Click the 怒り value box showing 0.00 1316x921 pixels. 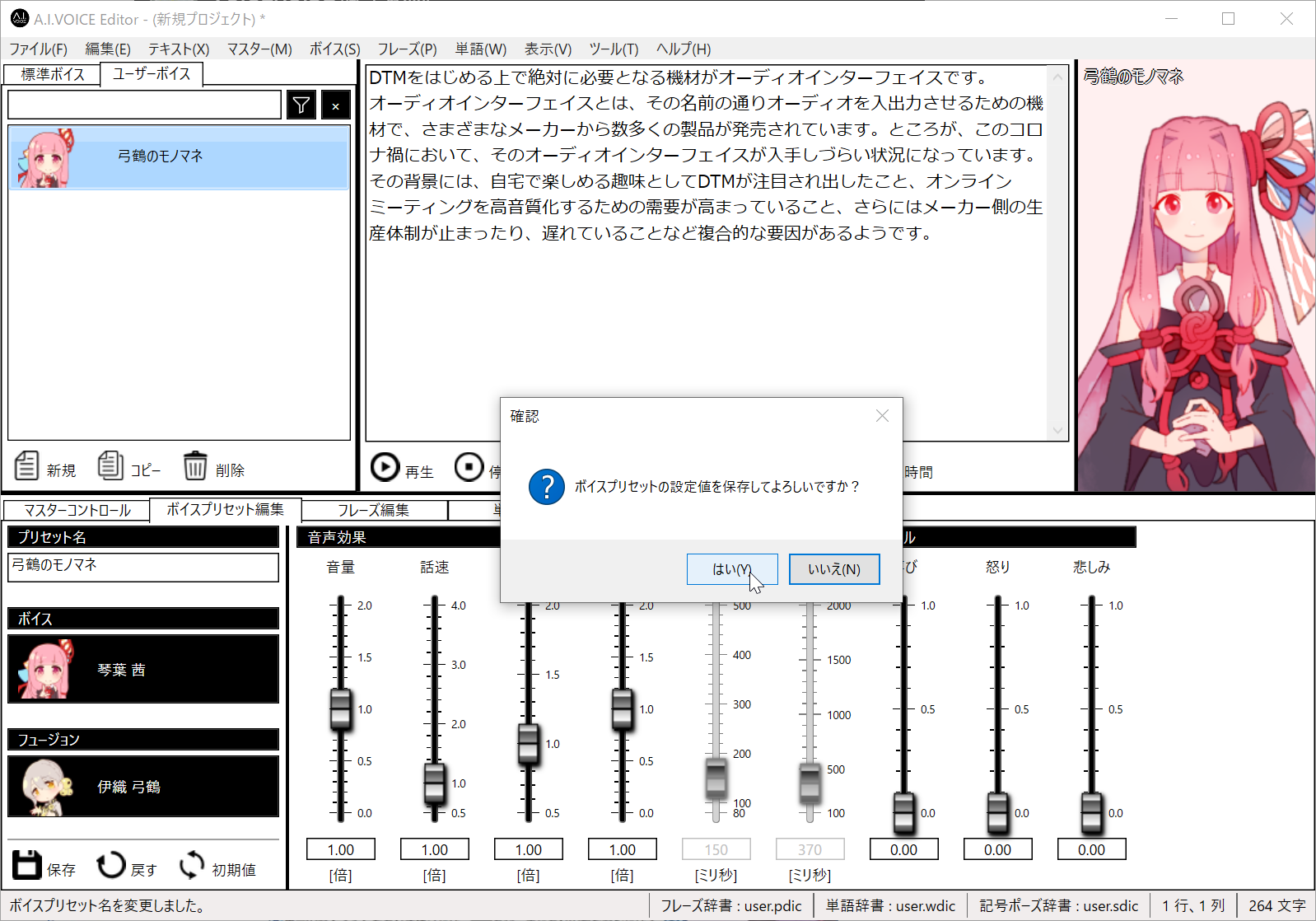coord(998,849)
